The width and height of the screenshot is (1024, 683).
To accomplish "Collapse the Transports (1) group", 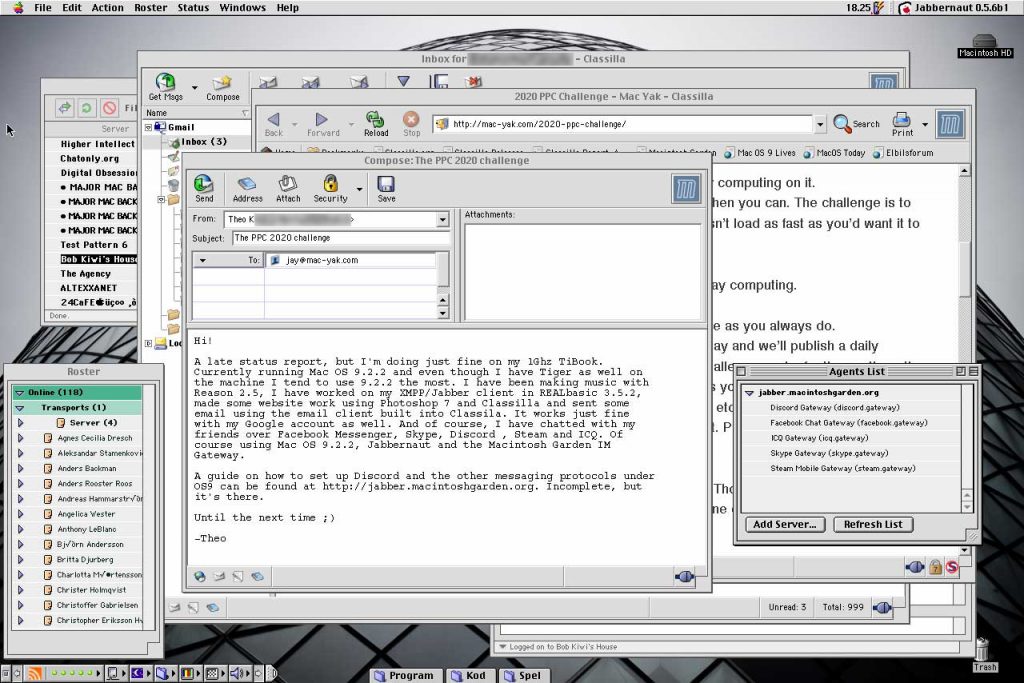I will point(20,407).
